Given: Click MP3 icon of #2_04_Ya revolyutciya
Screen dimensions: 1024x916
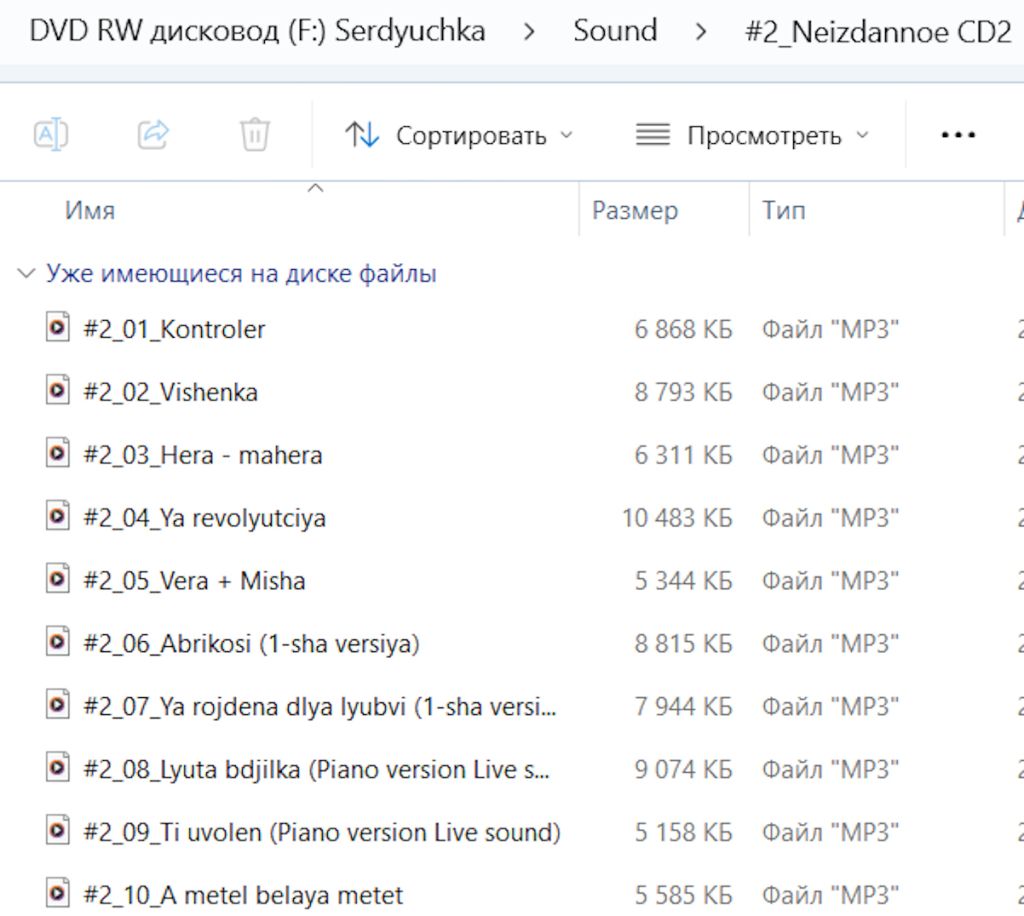Looking at the screenshot, I should (x=57, y=516).
